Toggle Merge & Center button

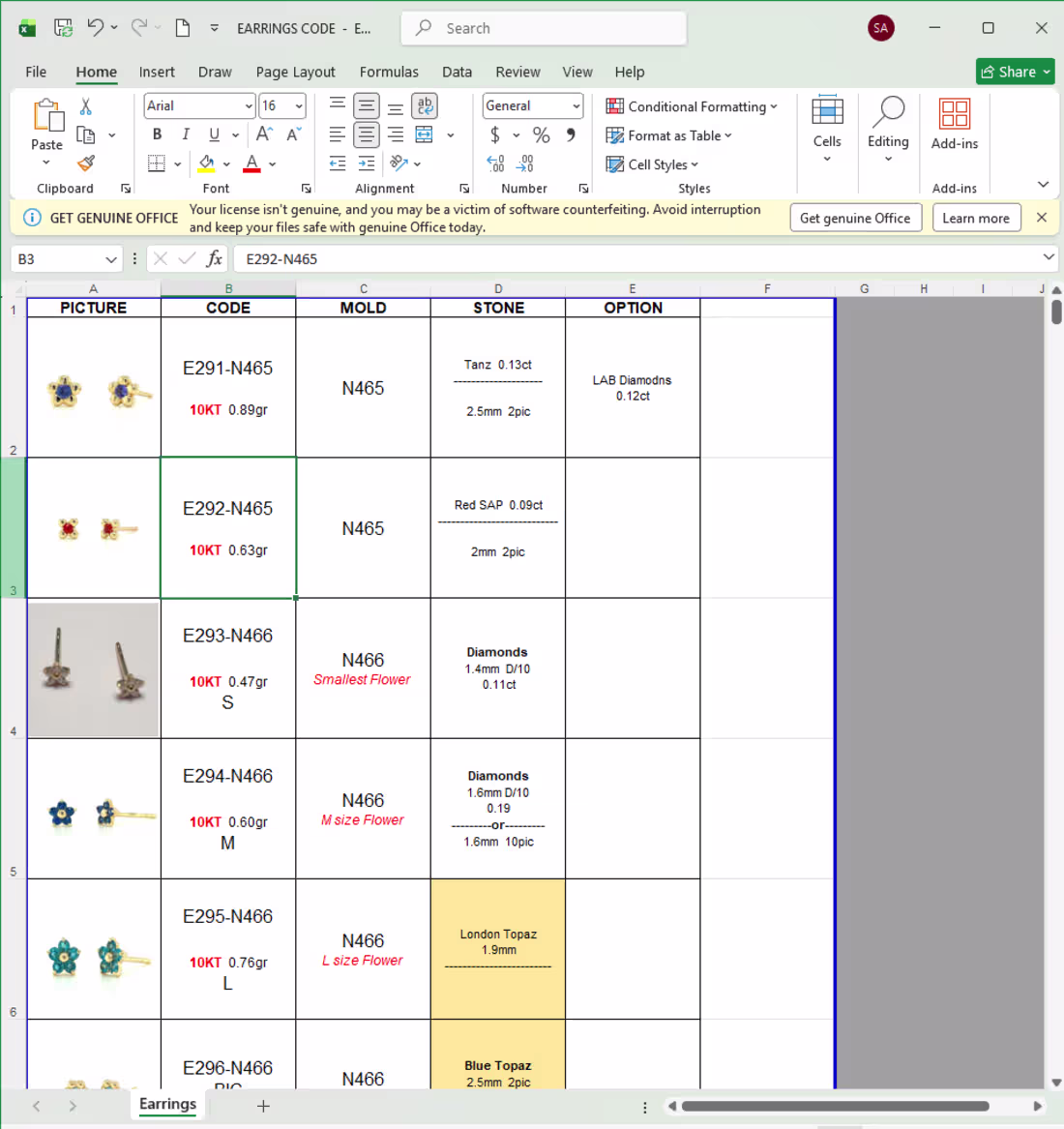click(x=425, y=134)
